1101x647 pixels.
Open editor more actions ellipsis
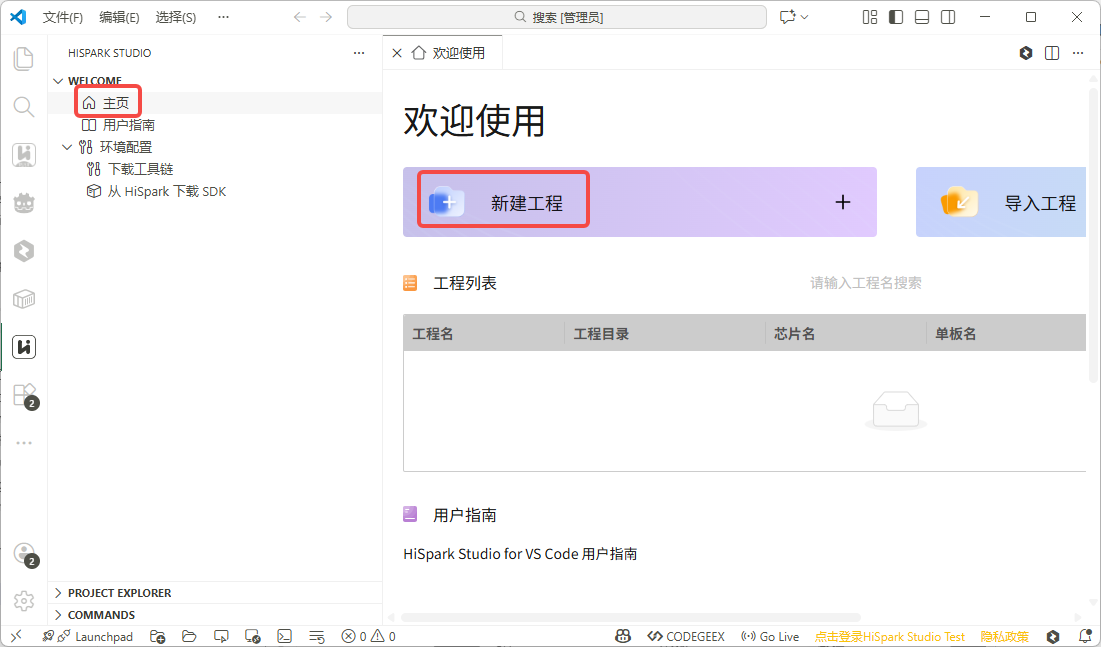pyautogui.click(x=1078, y=53)
